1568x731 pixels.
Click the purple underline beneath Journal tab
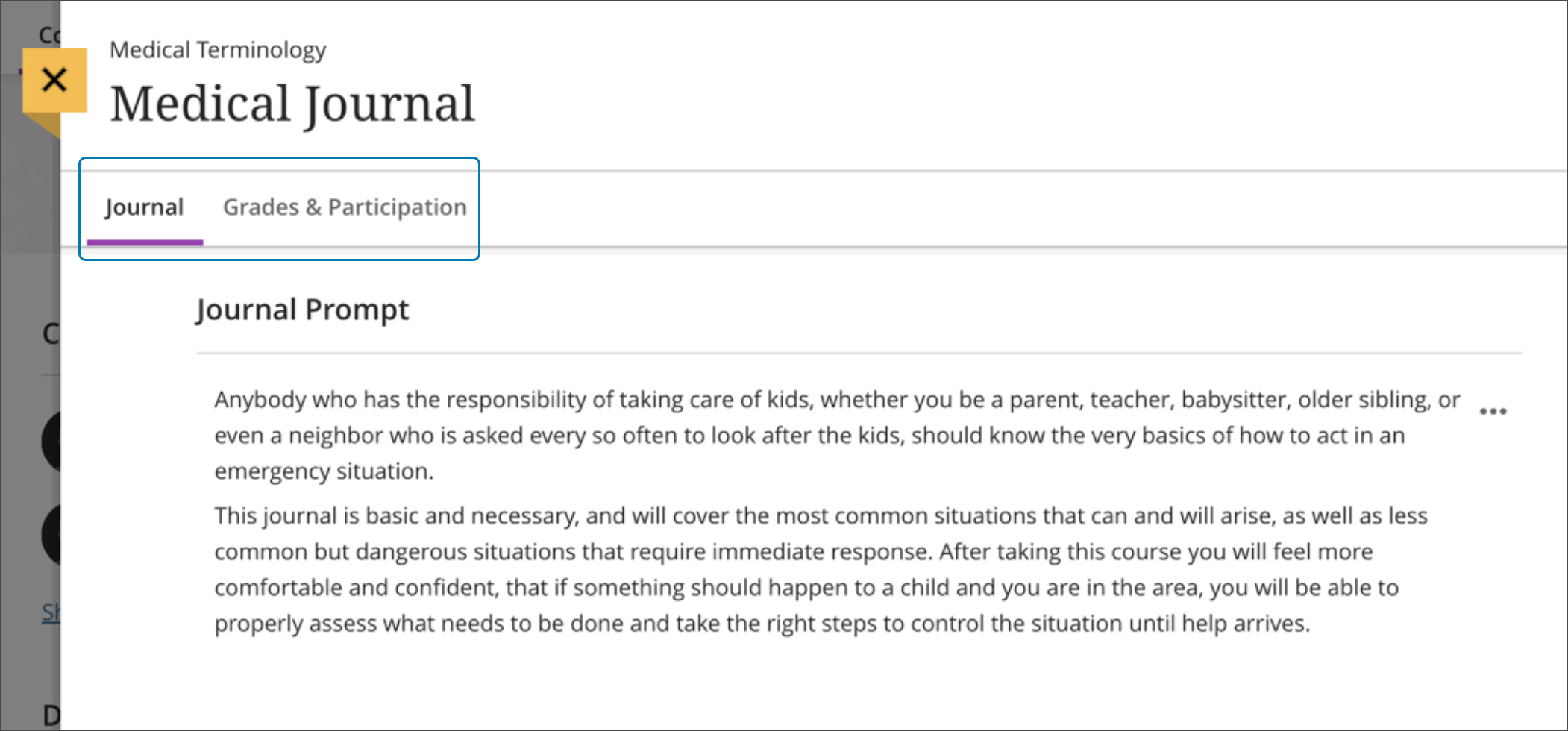click(145, 242)
